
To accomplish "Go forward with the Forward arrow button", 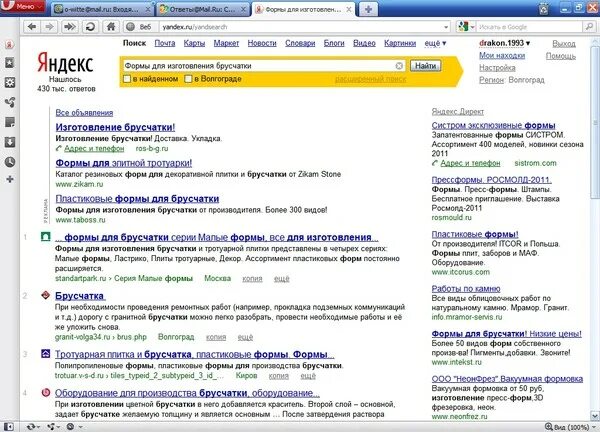I will [50, 27].
